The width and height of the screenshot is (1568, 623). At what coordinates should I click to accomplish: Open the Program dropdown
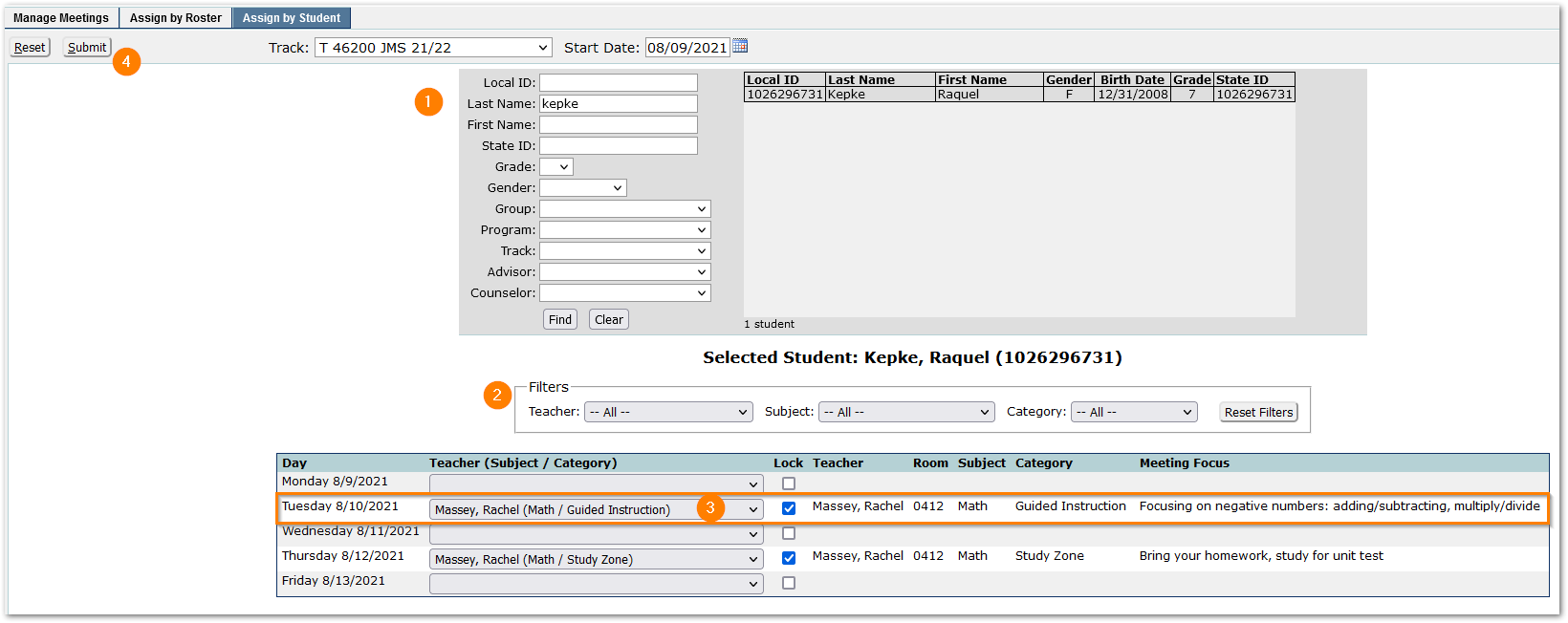625,230
